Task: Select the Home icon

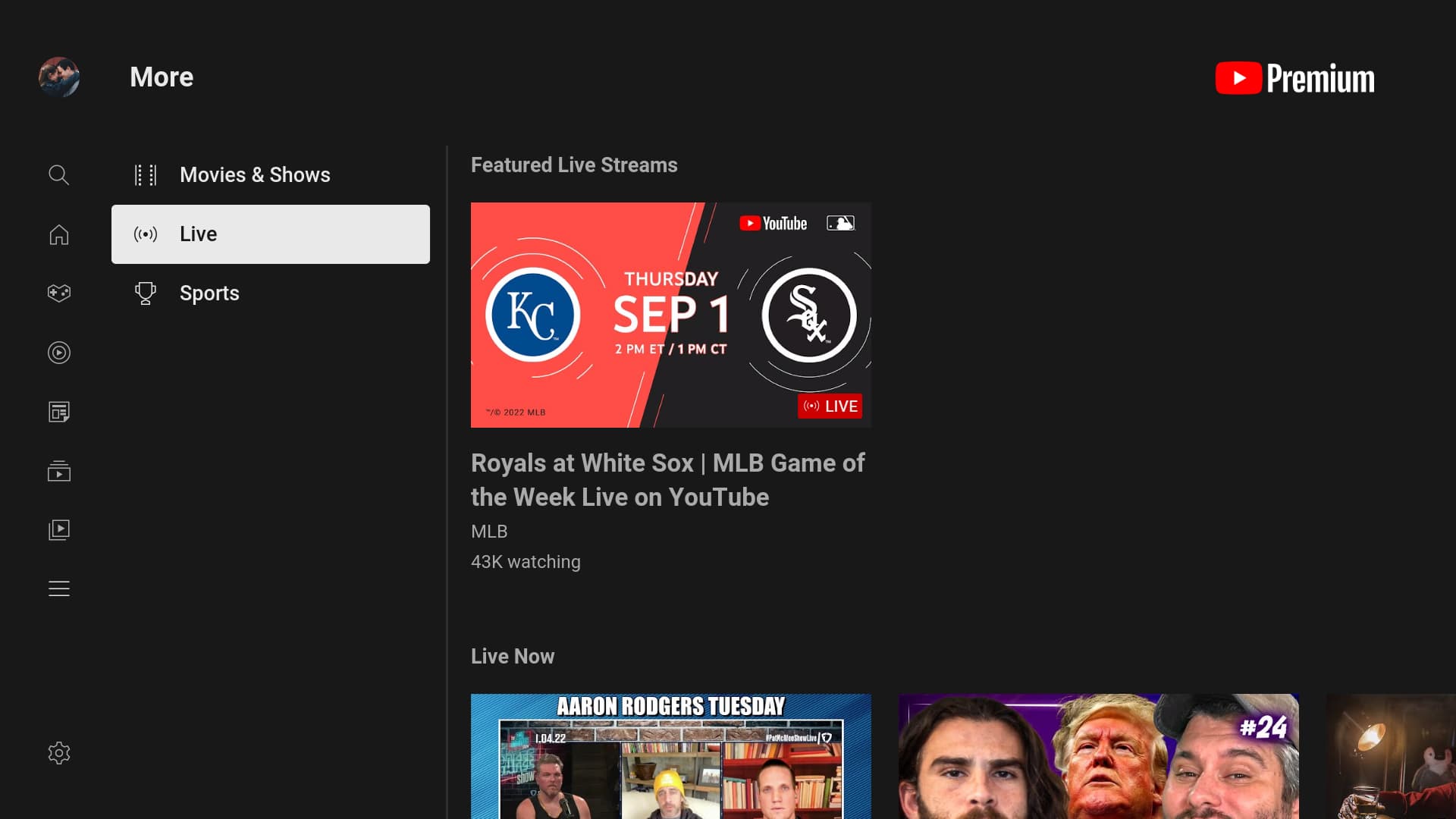Action: tap(58, 234)
